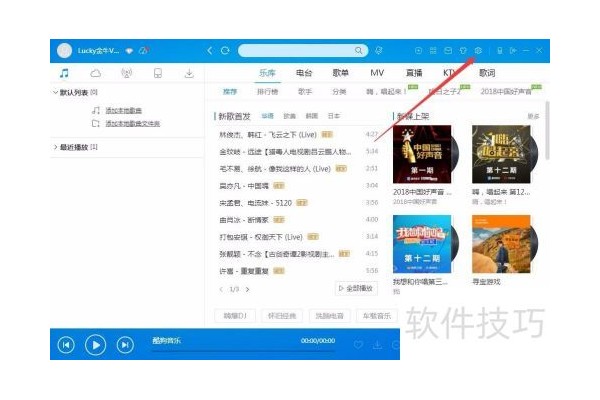This screenshot has height=400, width=600.
Task: Open the cloud music sidebar tab
Action: (95, 73)
